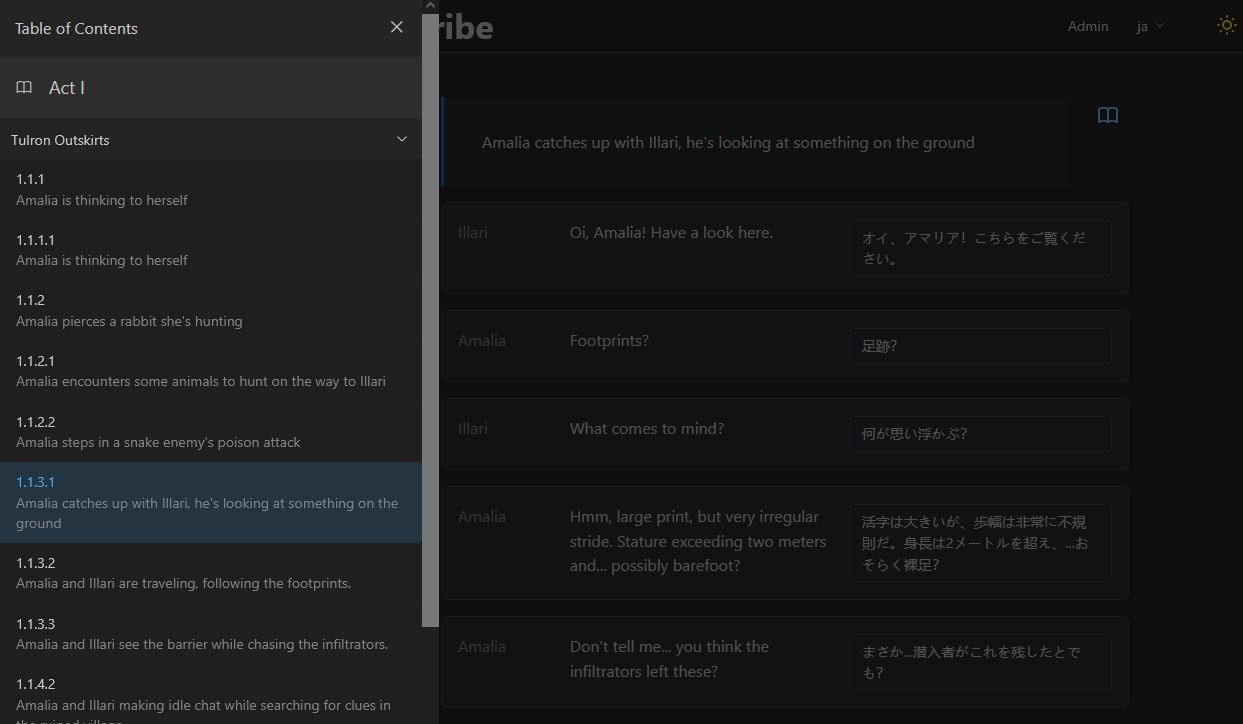The height and width of the screenshot is (724, 1243).
Task: Go to scene 1.1.1
Action: tap(101, 189)
